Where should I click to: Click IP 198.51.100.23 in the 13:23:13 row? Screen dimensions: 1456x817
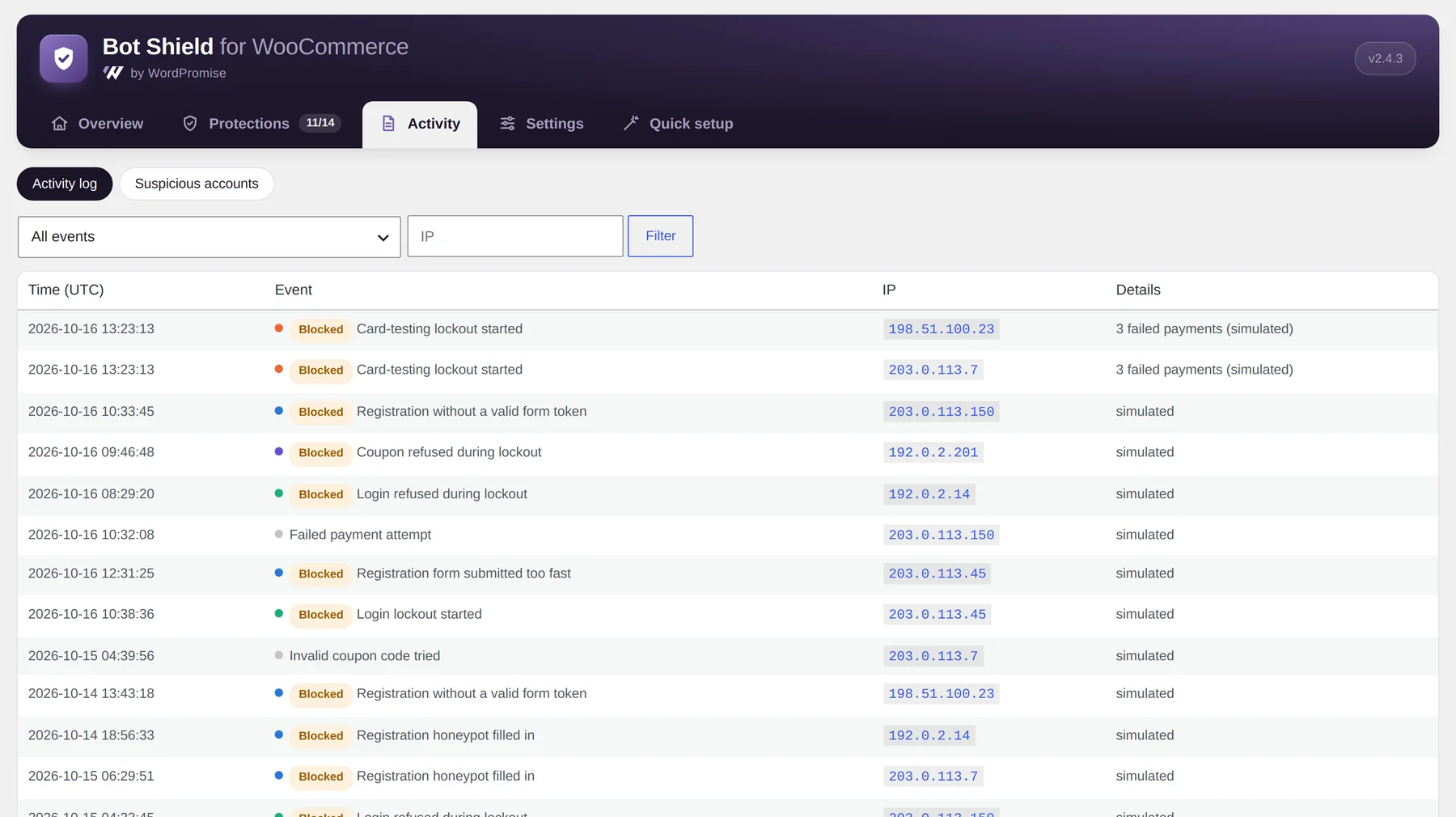(942, 329)
